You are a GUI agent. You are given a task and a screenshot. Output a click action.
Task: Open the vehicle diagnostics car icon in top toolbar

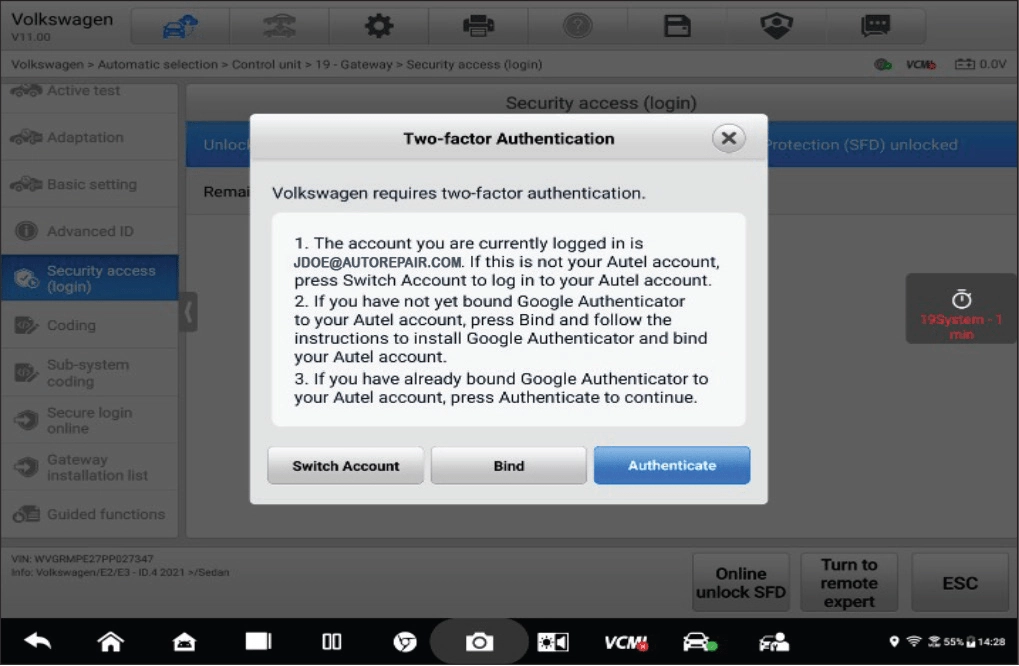tap(180, 26)
